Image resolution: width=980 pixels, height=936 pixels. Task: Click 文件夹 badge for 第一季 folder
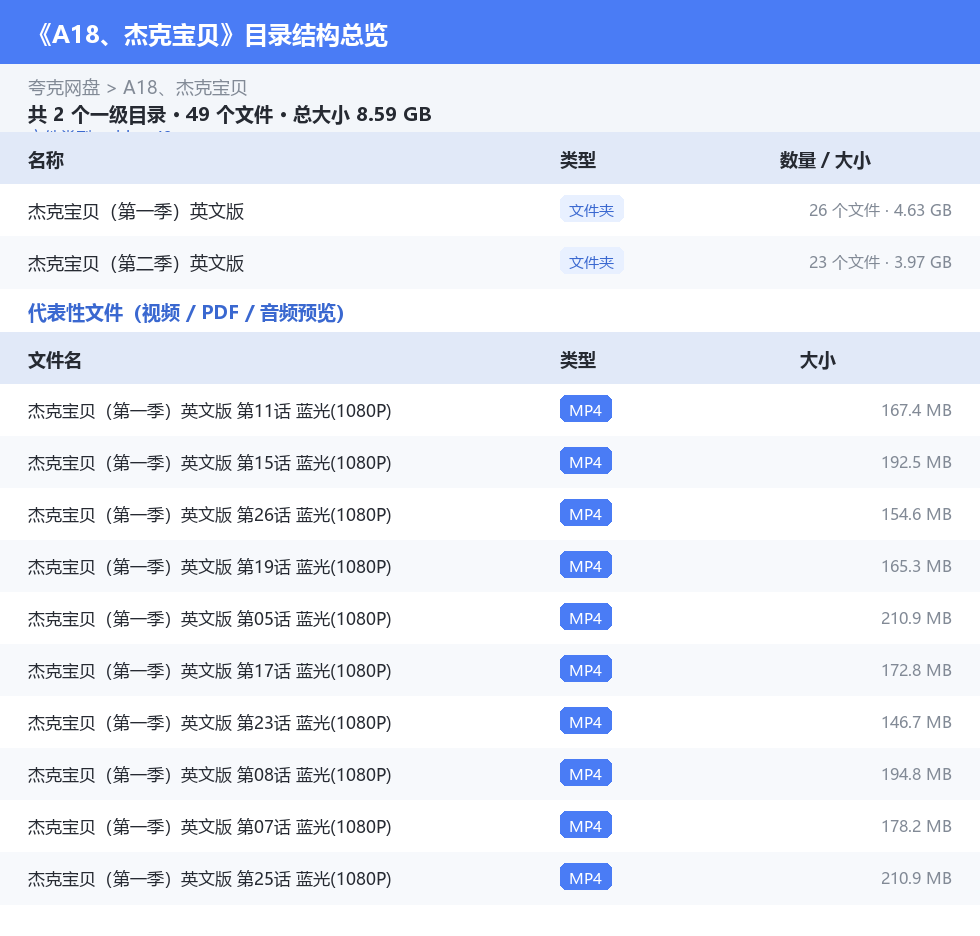pyautogui.click(x=591, y=210)
